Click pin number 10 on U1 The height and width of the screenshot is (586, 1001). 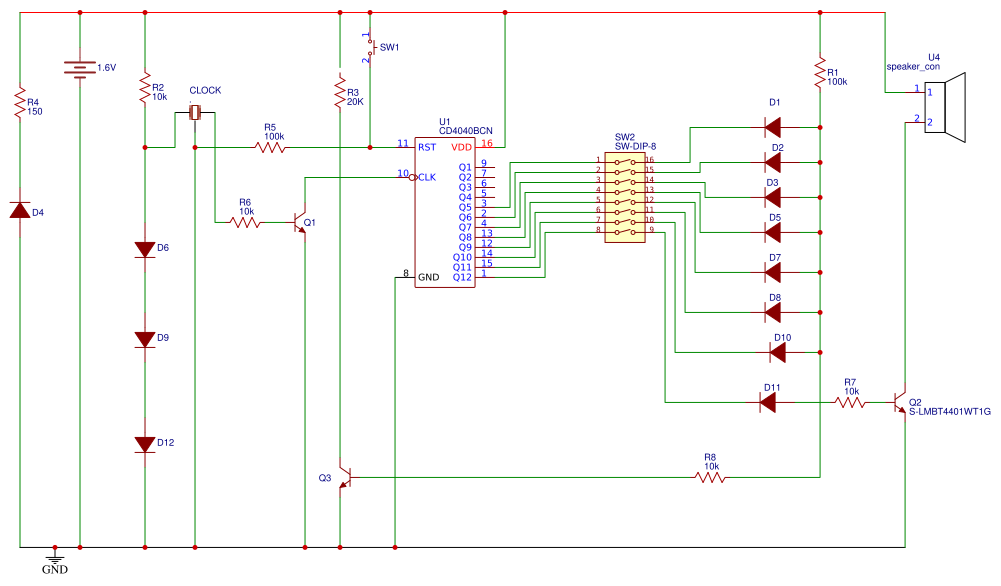(x=403, y=173)
